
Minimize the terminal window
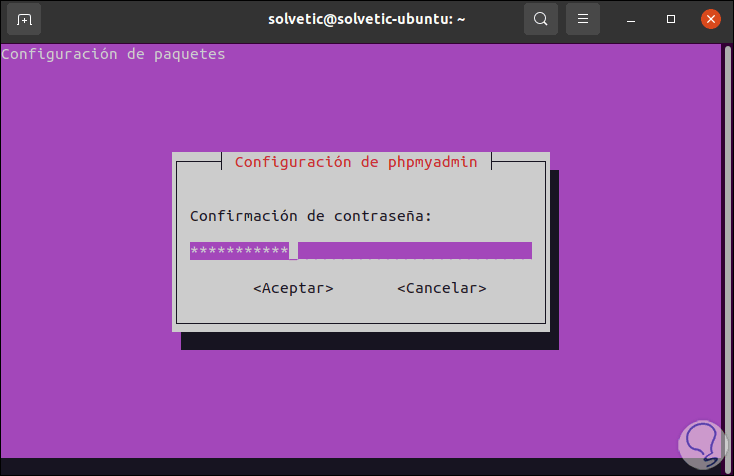[x=631, y=19]
